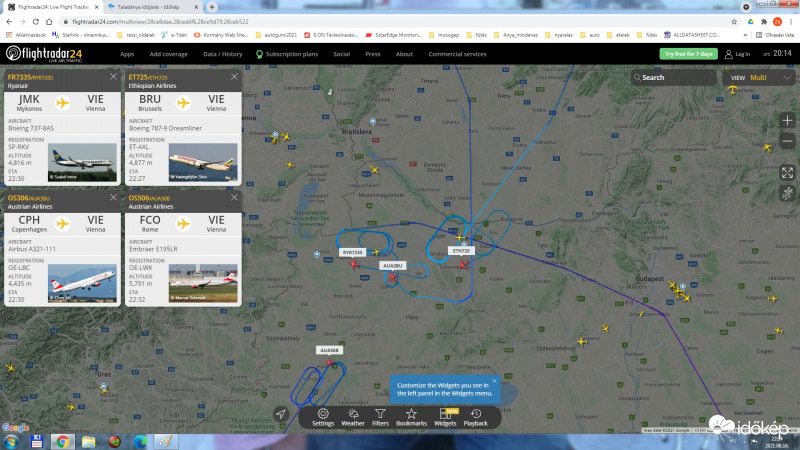Open File Explorer from the taskbar
Viewport: 800px width, 450px height.
[x=88, y=442]
